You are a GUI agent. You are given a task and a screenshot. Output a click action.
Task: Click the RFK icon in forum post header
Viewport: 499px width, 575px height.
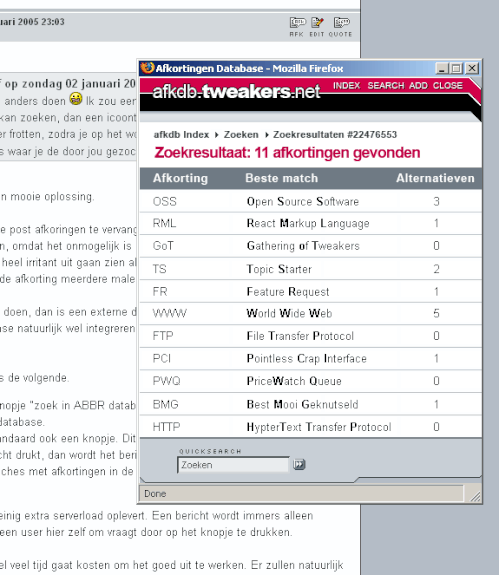297,27
